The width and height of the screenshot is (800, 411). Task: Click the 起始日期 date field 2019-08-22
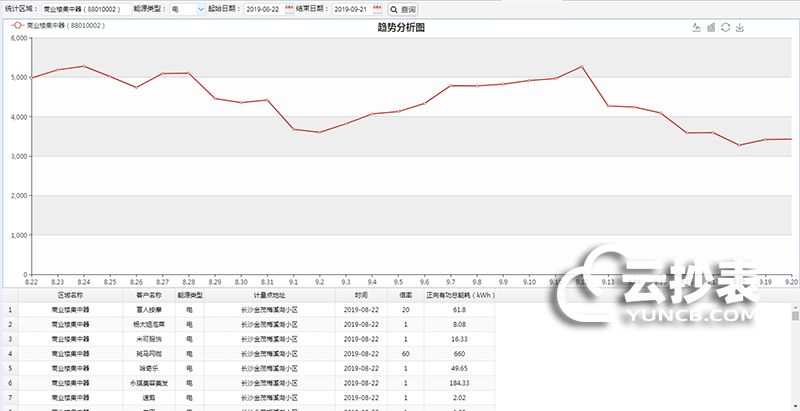tap(264, 9)
